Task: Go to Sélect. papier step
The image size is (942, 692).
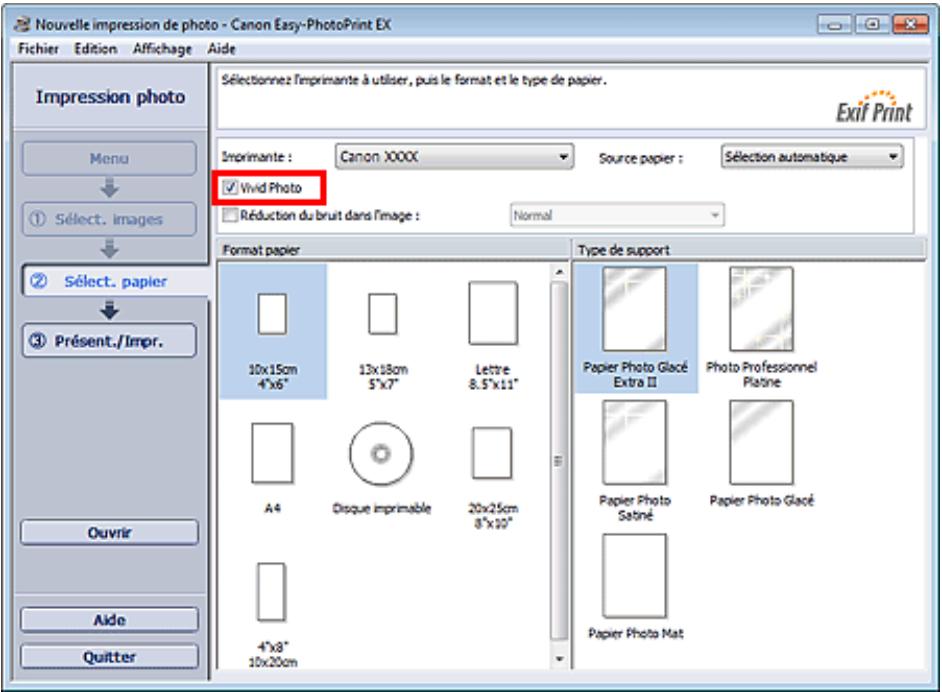Action: pos(115,281)
